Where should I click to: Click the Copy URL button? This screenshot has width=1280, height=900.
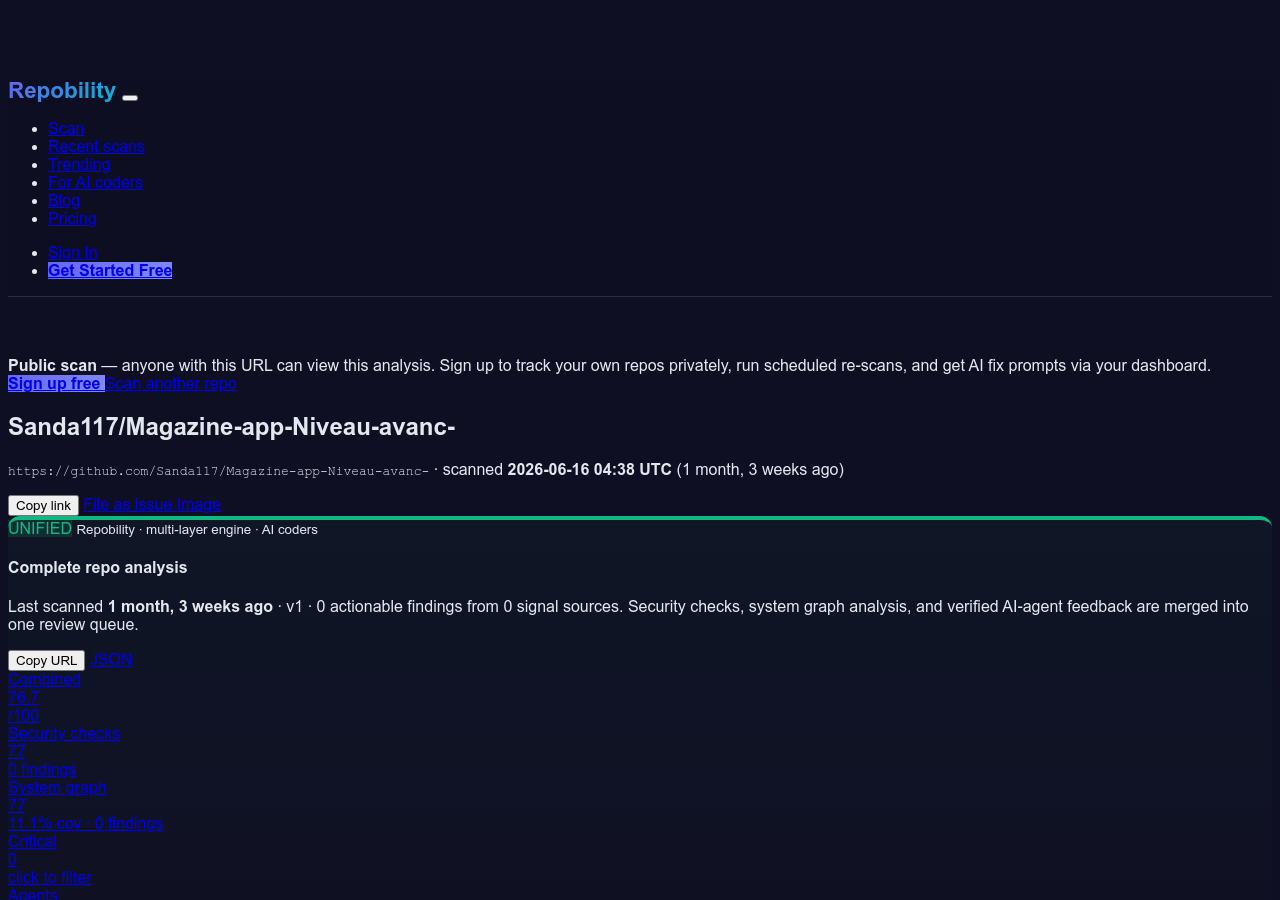[46, 660]
